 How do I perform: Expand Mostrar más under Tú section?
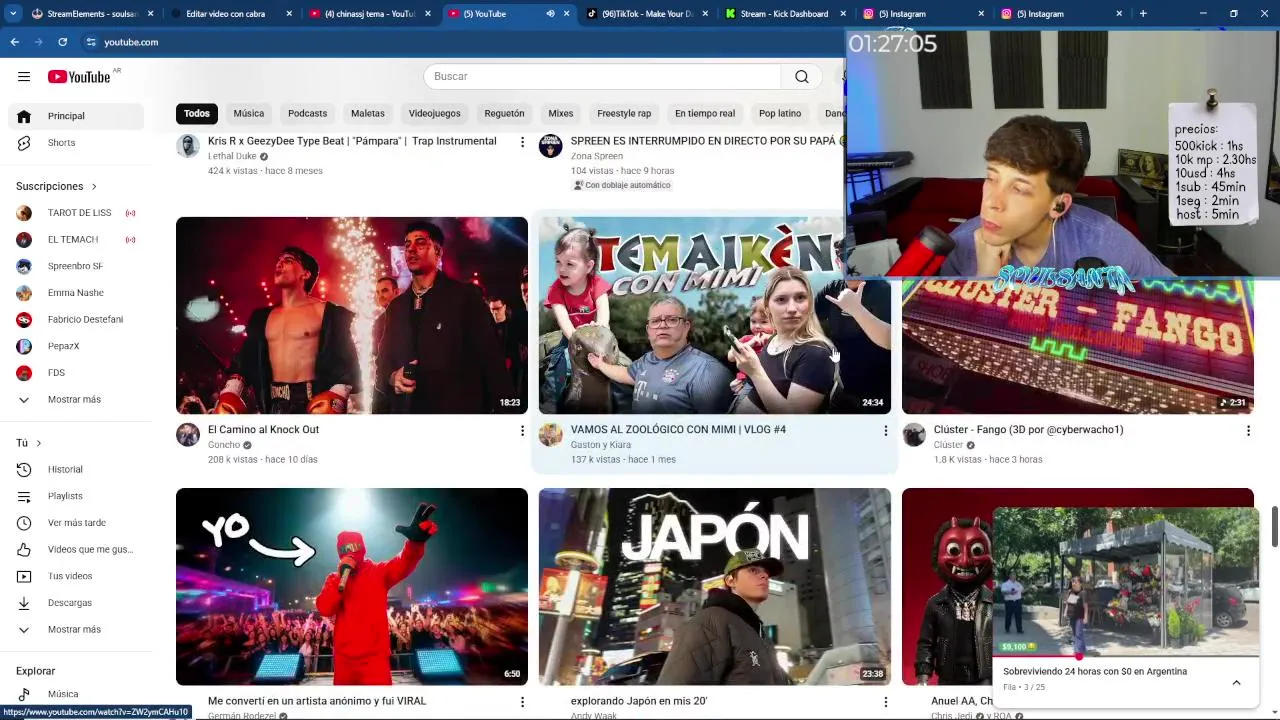pos(76,630)
